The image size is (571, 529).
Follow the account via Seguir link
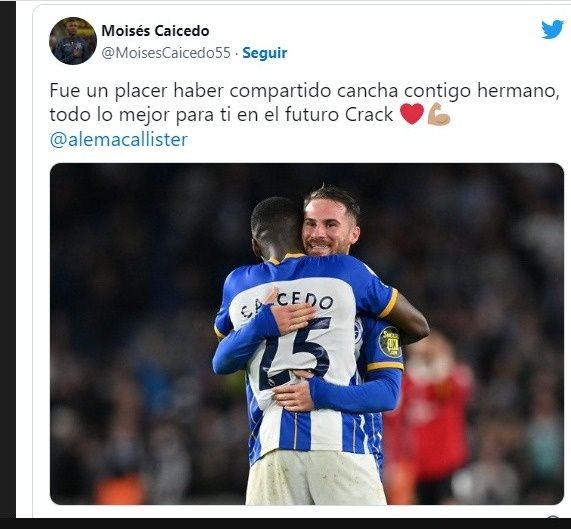click(265, 53)
